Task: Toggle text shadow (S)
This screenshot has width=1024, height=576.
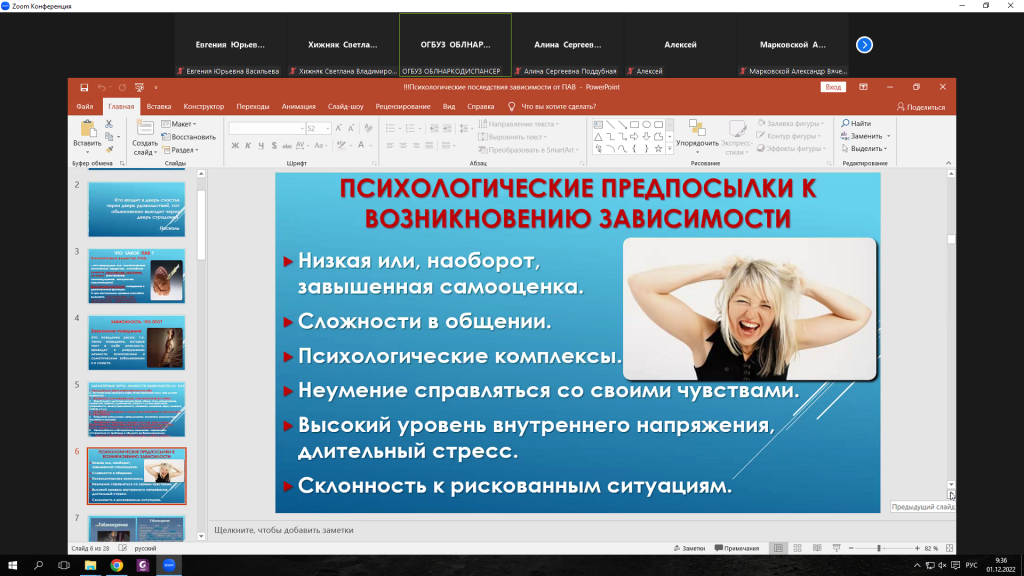Action: point(274,146)
